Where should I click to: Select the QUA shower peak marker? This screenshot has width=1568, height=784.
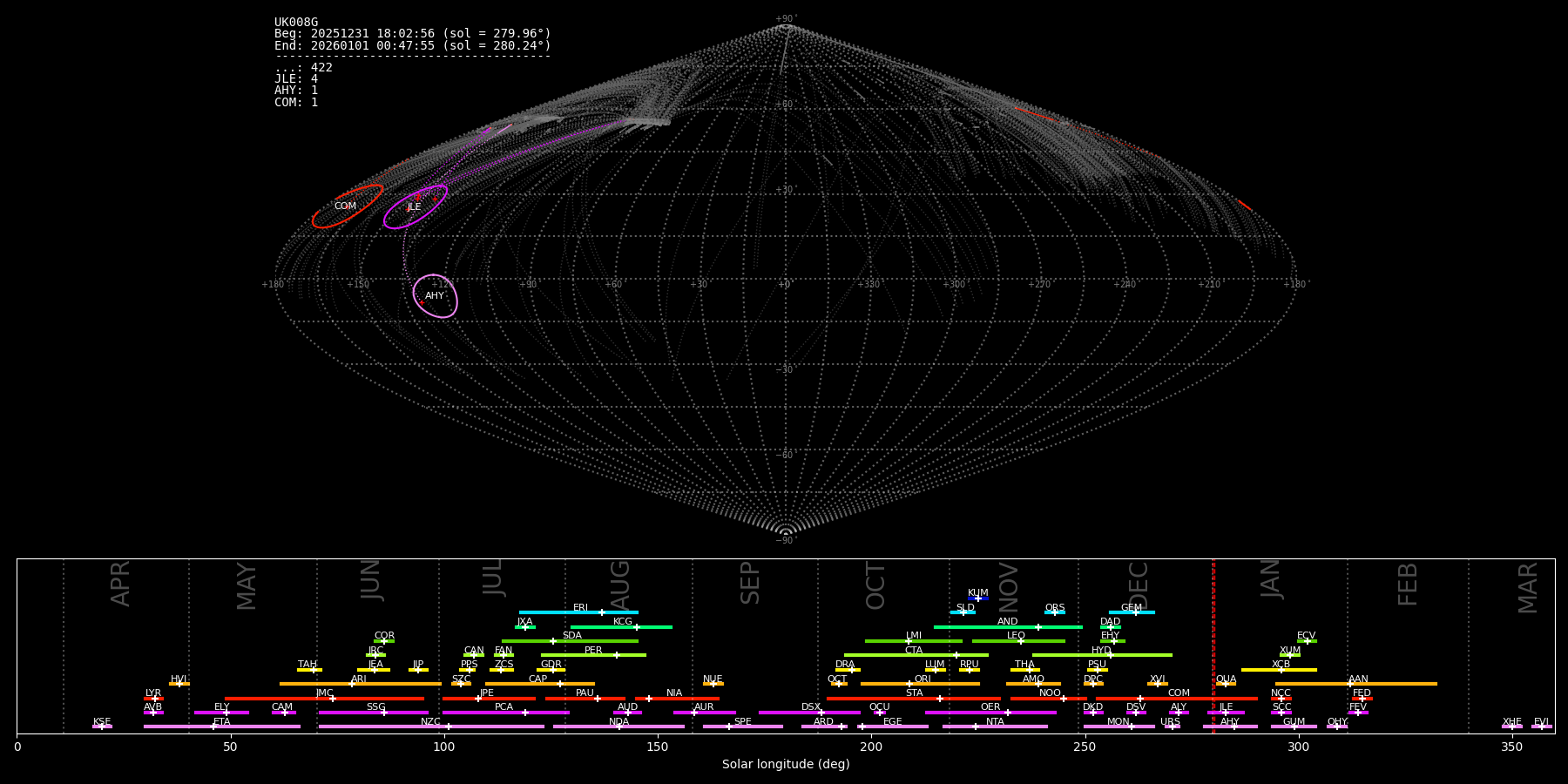1226,684
